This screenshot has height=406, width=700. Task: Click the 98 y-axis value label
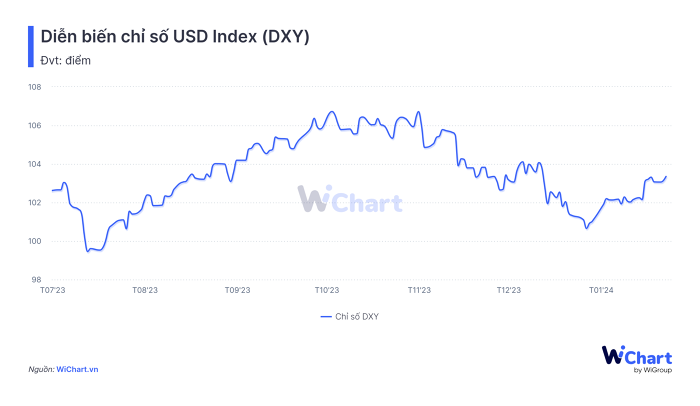[x=36, y=280]
